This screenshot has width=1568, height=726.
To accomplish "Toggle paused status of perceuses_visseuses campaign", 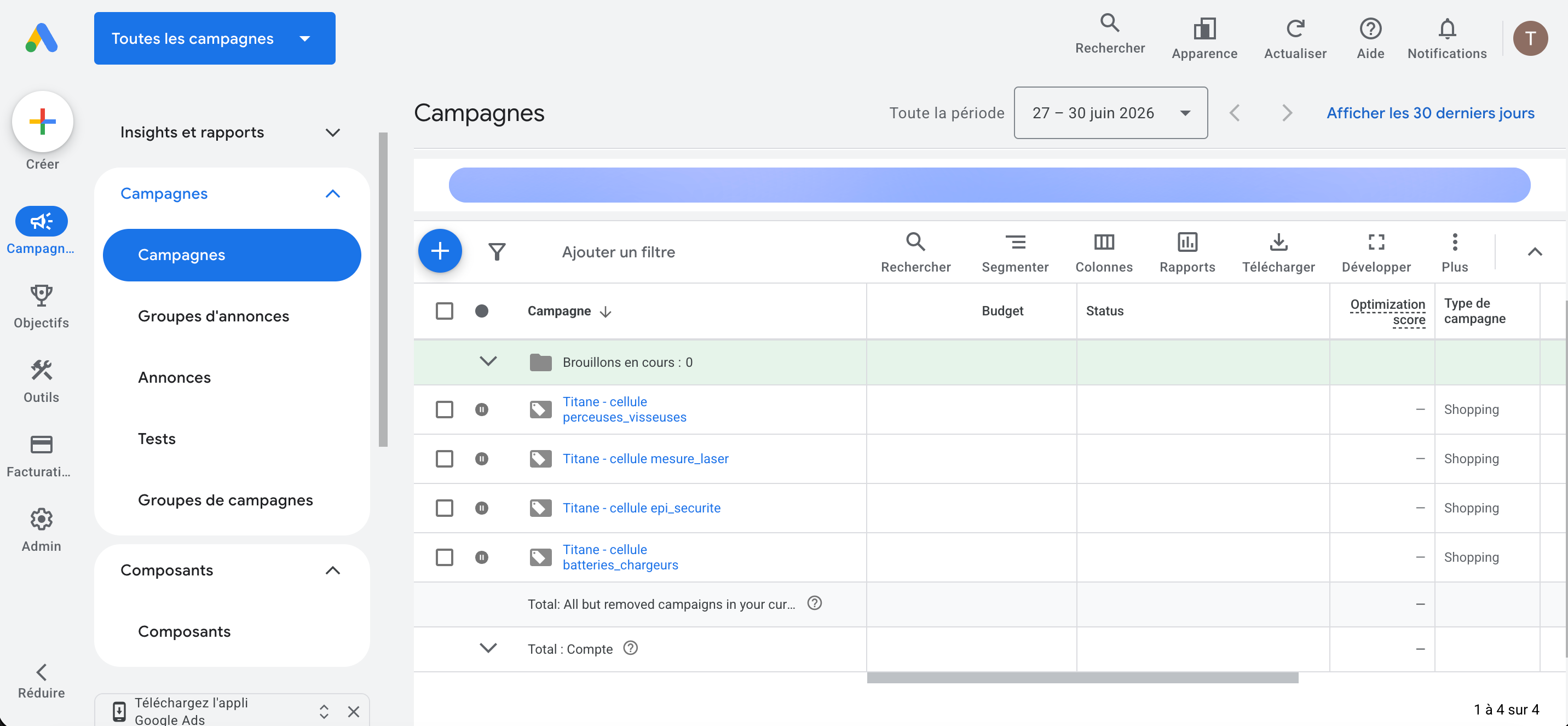I will [481, 410].
